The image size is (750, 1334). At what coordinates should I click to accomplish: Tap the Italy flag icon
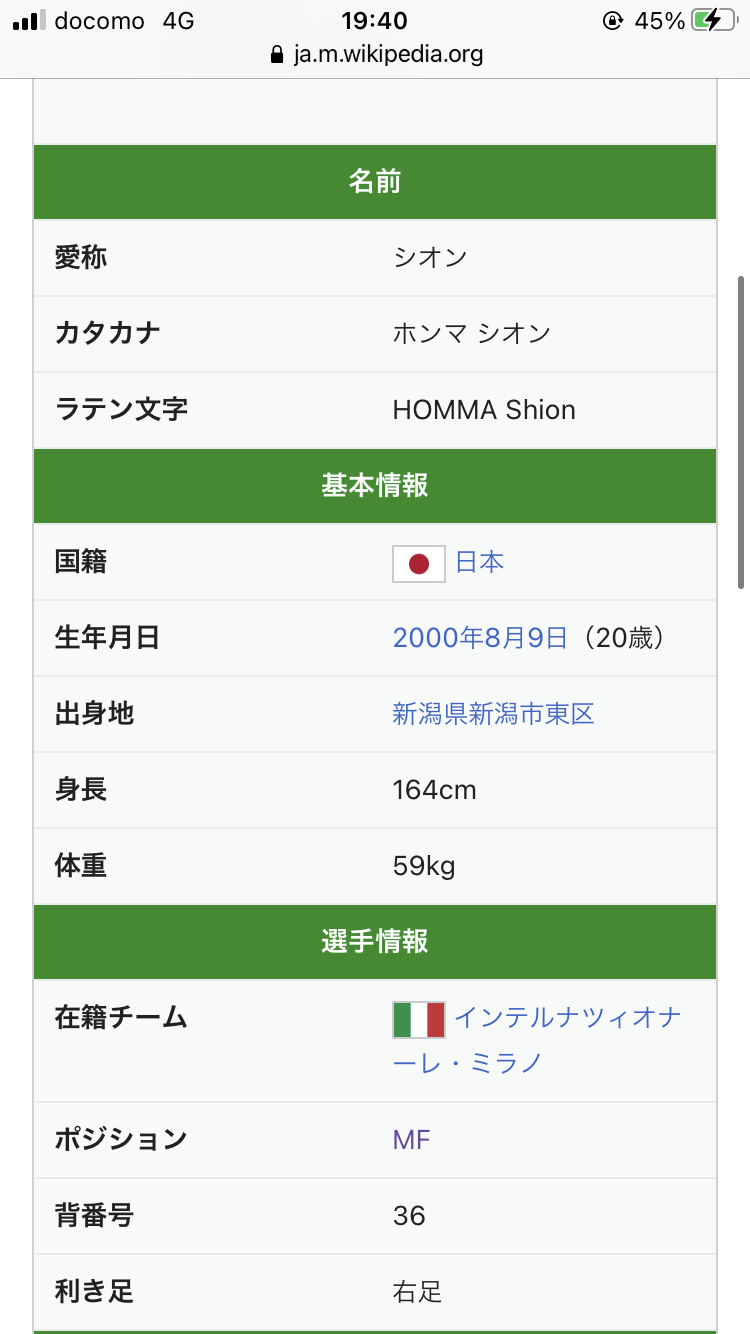pos(419,1019)
